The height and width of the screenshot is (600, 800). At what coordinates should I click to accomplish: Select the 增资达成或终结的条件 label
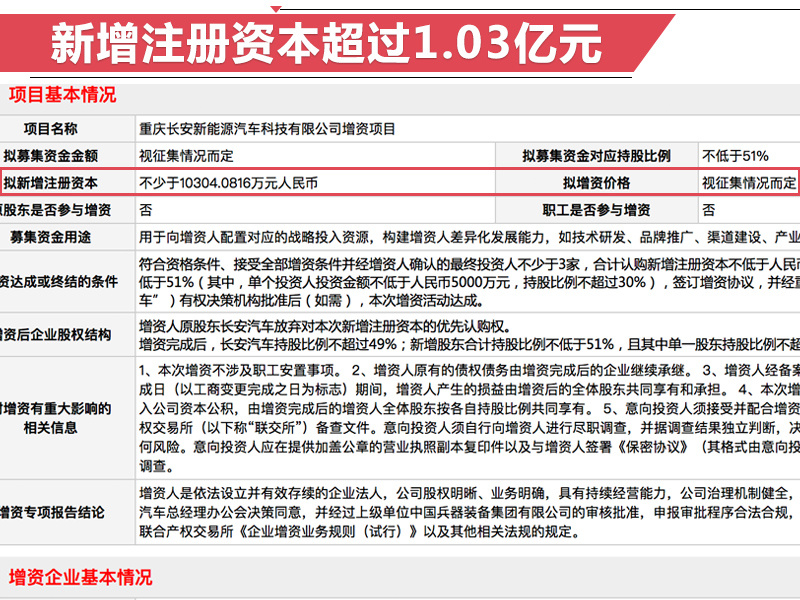point(59,282)
